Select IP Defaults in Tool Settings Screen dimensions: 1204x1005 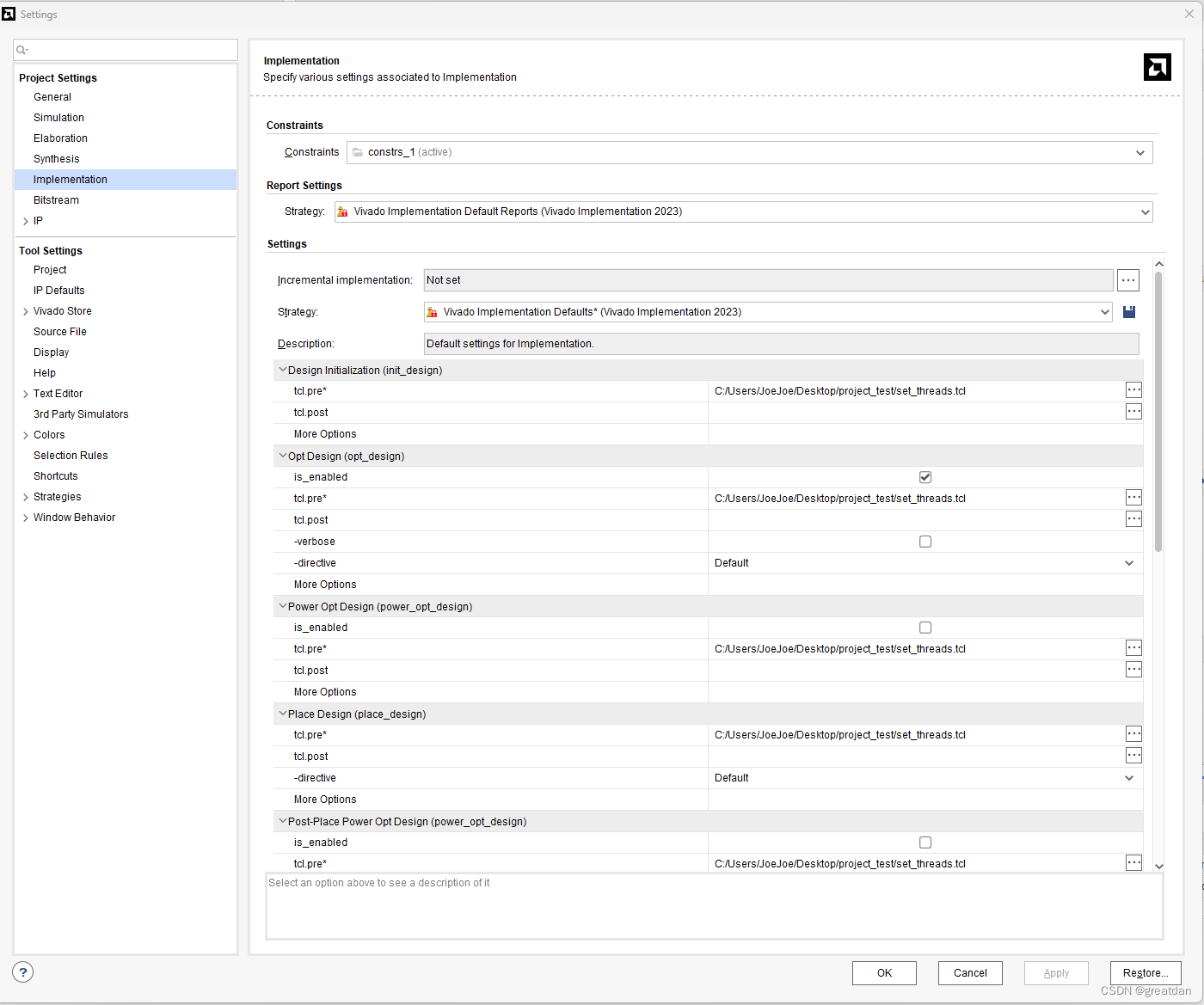58,291
